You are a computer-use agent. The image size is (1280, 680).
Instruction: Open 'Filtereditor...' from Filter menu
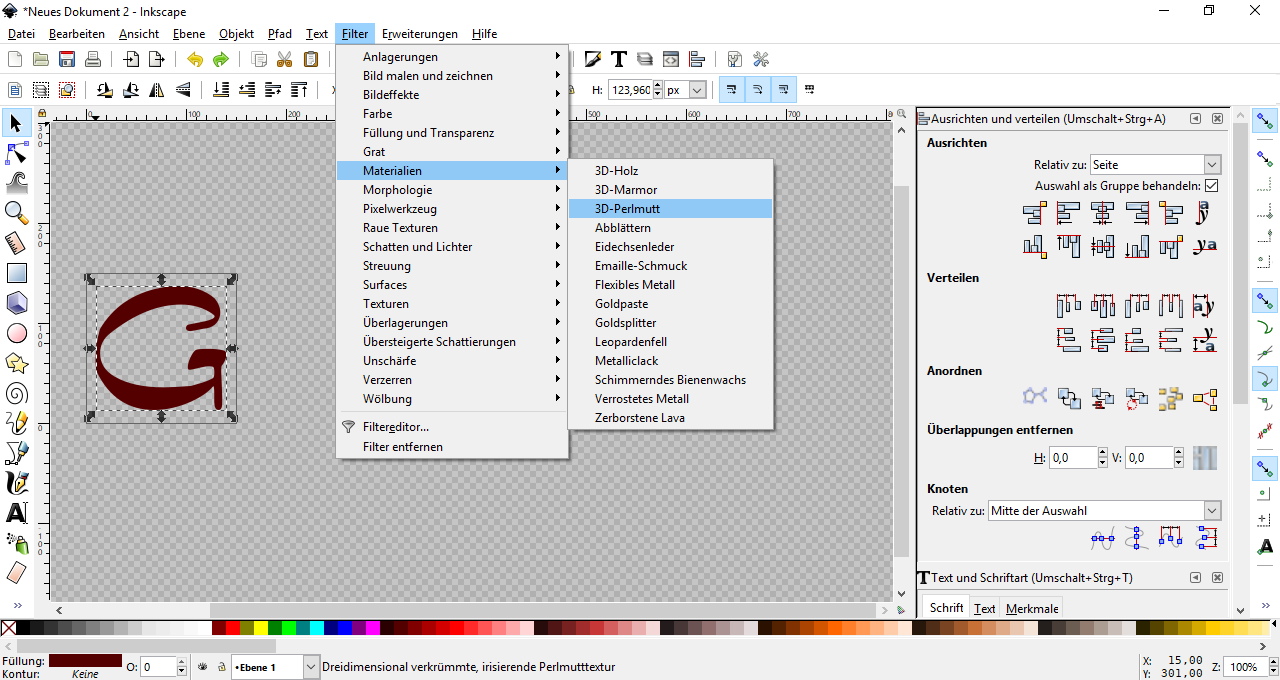tap(395, 427)
